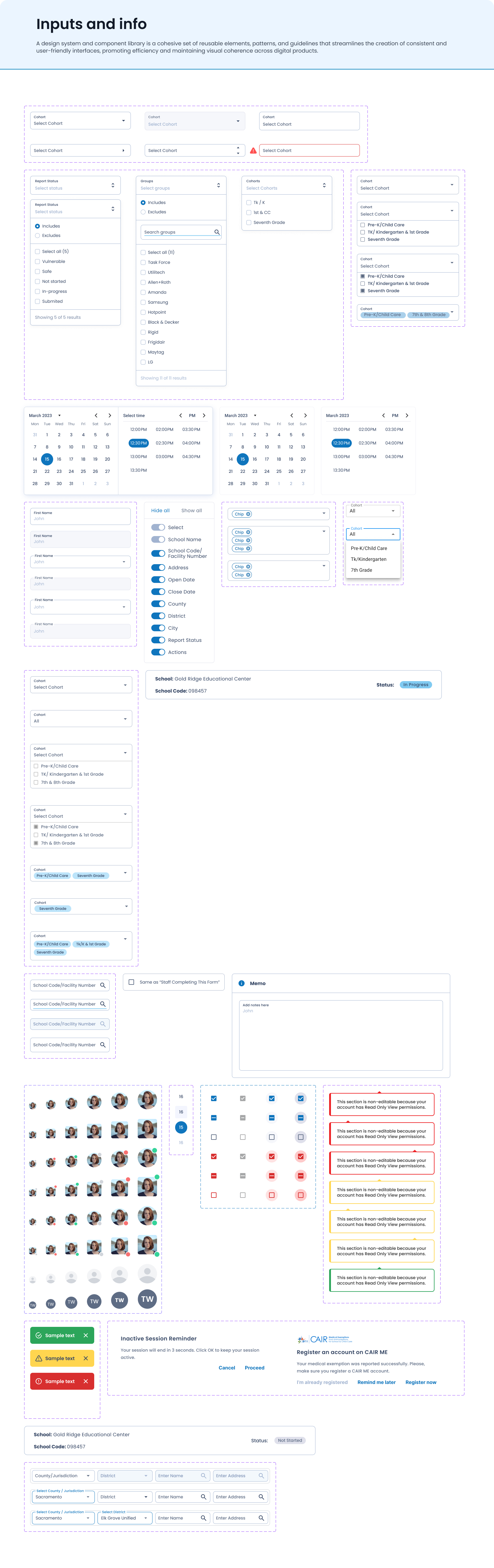Disable the Open Date toggle

158,580
